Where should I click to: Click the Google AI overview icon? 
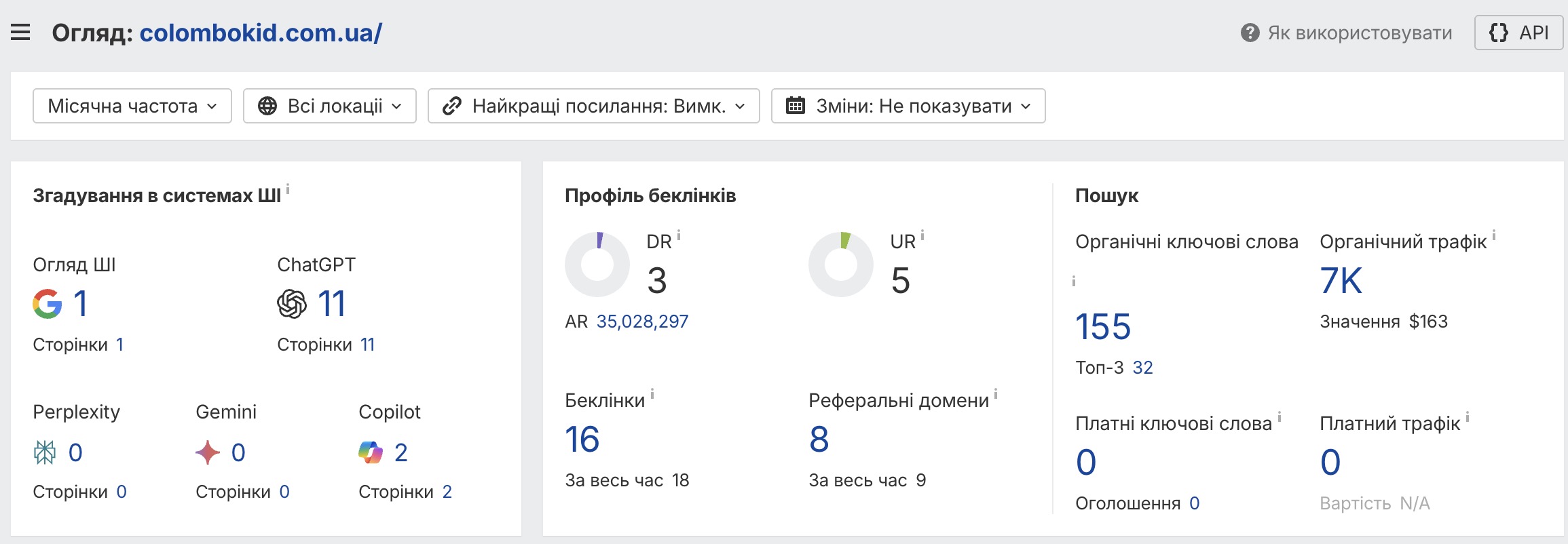point(48,303)
